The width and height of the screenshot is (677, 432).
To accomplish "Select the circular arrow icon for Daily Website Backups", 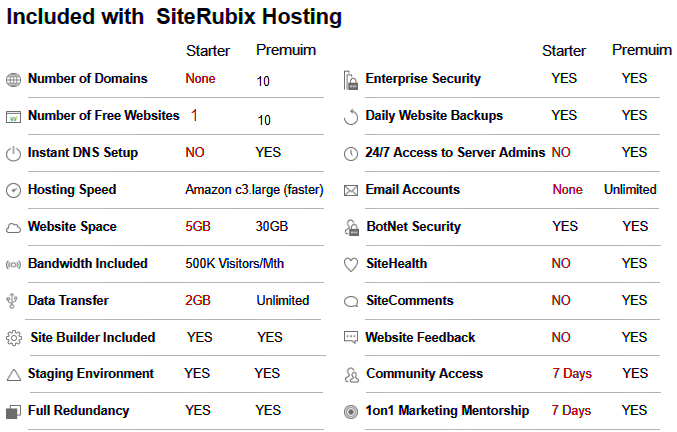I will coord(351,117).
